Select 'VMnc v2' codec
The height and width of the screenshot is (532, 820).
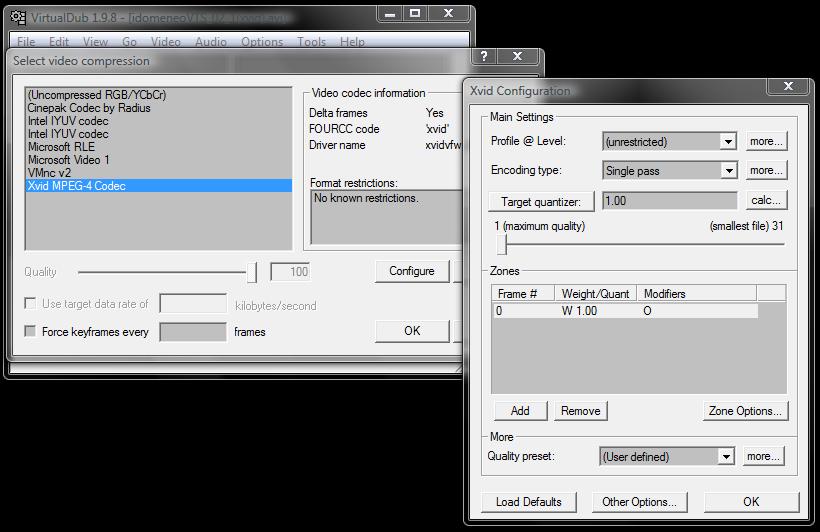pos(158,173)
